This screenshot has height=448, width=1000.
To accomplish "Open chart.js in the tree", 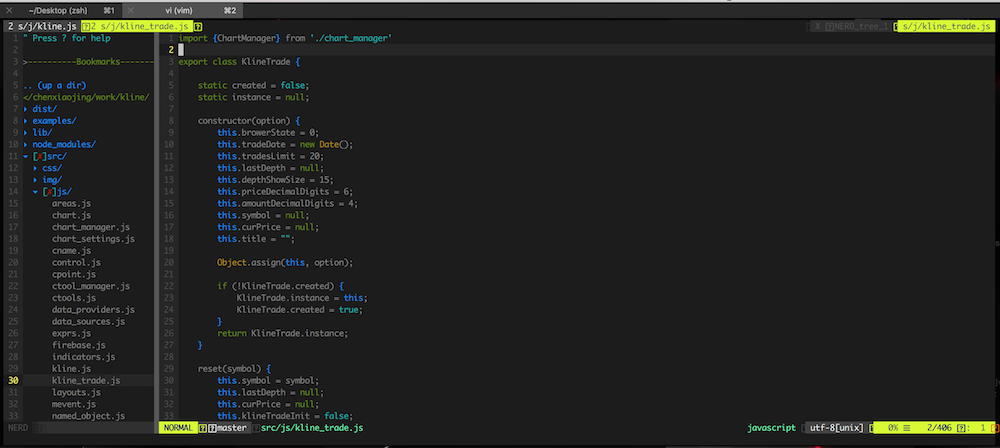I will [x=71, y=215].
